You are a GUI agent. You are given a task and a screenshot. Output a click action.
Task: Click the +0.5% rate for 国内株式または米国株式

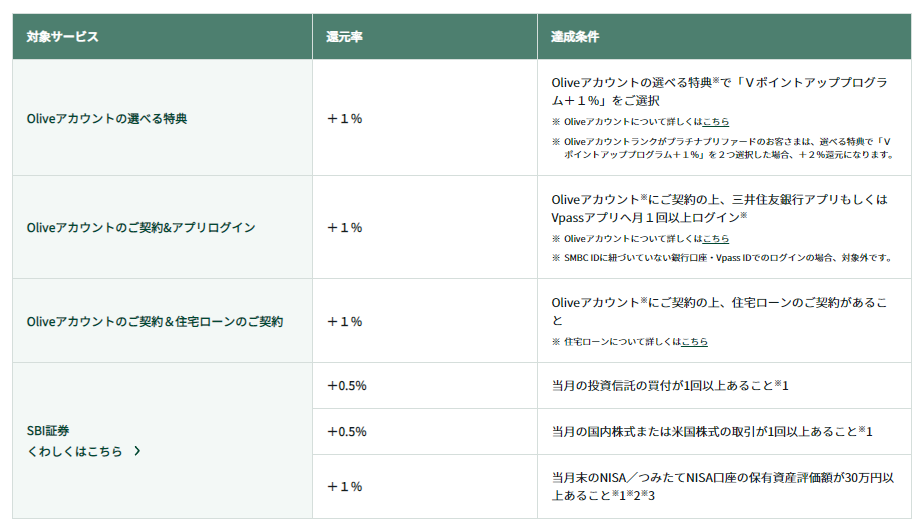[x=346, y=431]
